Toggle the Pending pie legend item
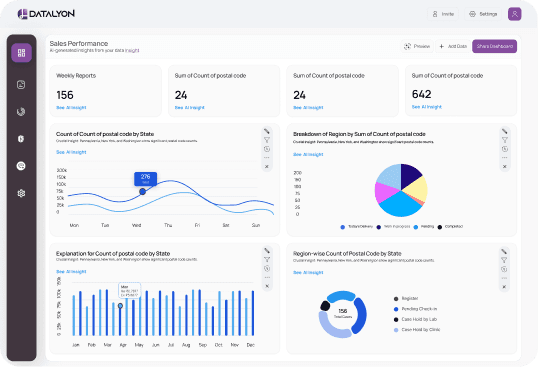 (424, 227)
